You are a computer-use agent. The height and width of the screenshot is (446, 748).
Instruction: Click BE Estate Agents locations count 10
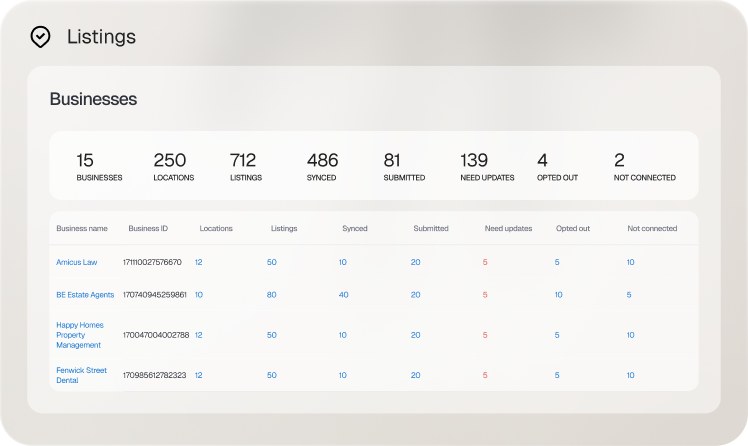[x=198, y=295]
